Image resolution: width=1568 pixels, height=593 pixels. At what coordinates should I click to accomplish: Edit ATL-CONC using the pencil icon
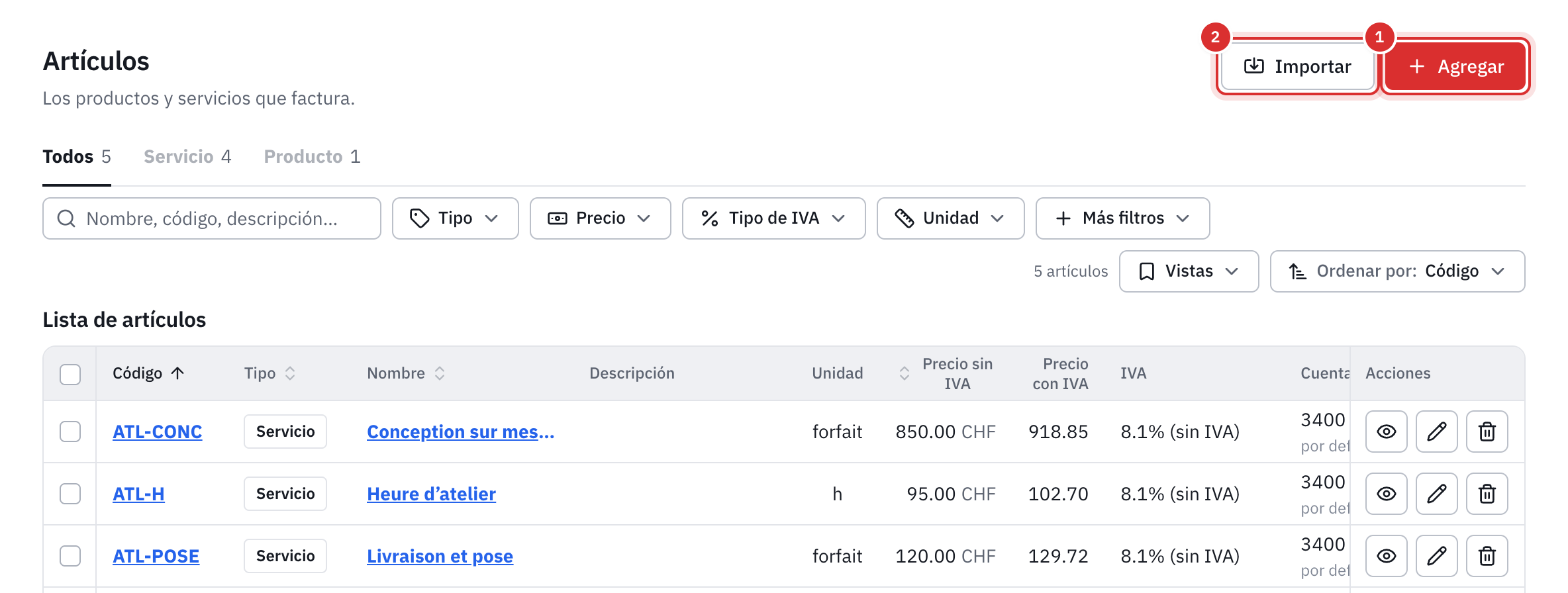pos(1436,432)
